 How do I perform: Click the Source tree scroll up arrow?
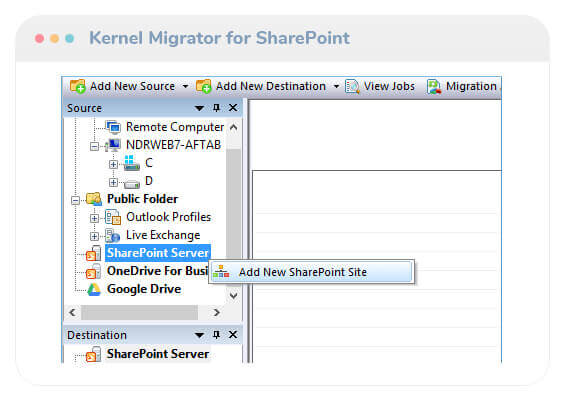(x=233, y=127)
